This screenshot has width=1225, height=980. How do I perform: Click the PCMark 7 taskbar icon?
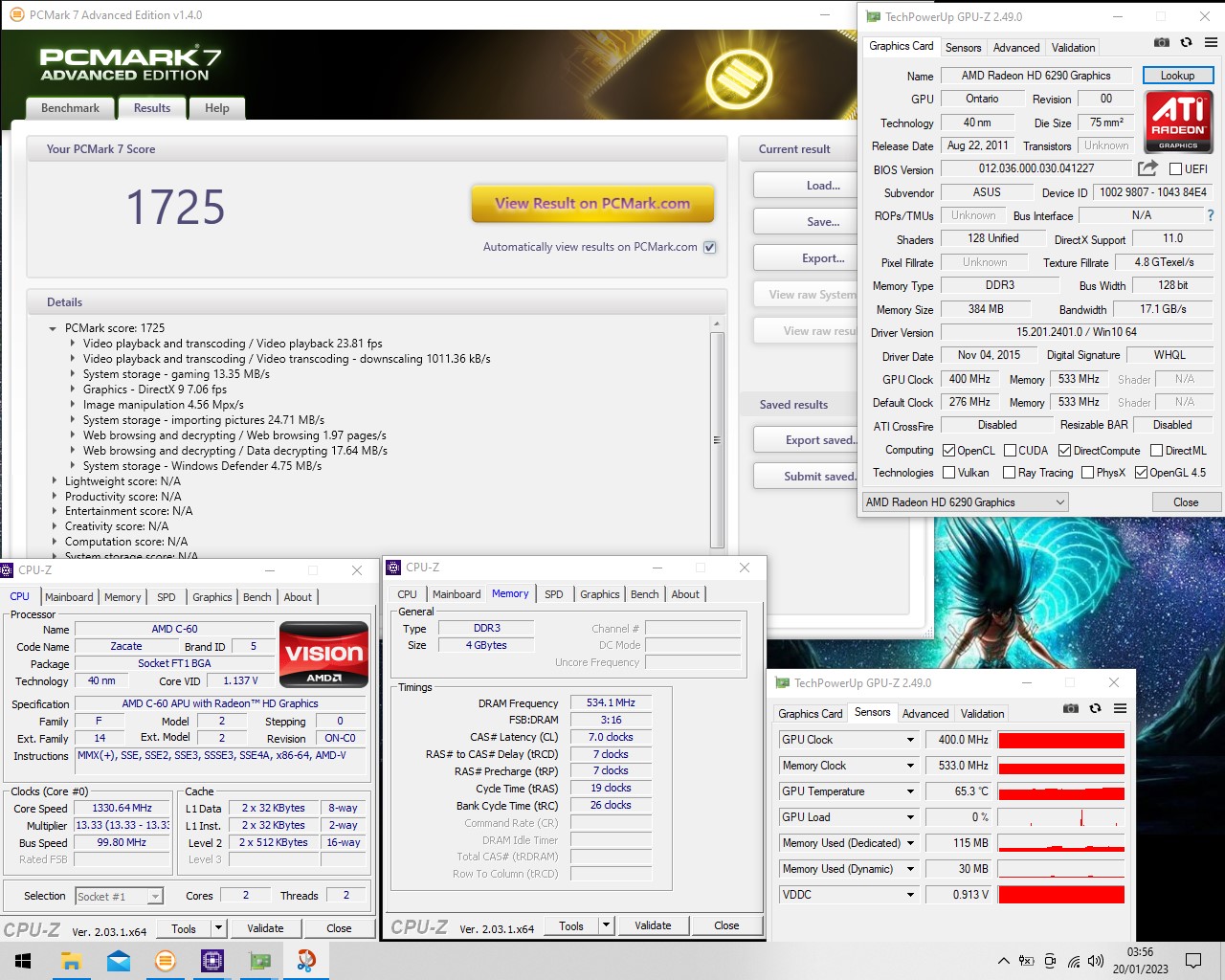[x=166, y=961]
